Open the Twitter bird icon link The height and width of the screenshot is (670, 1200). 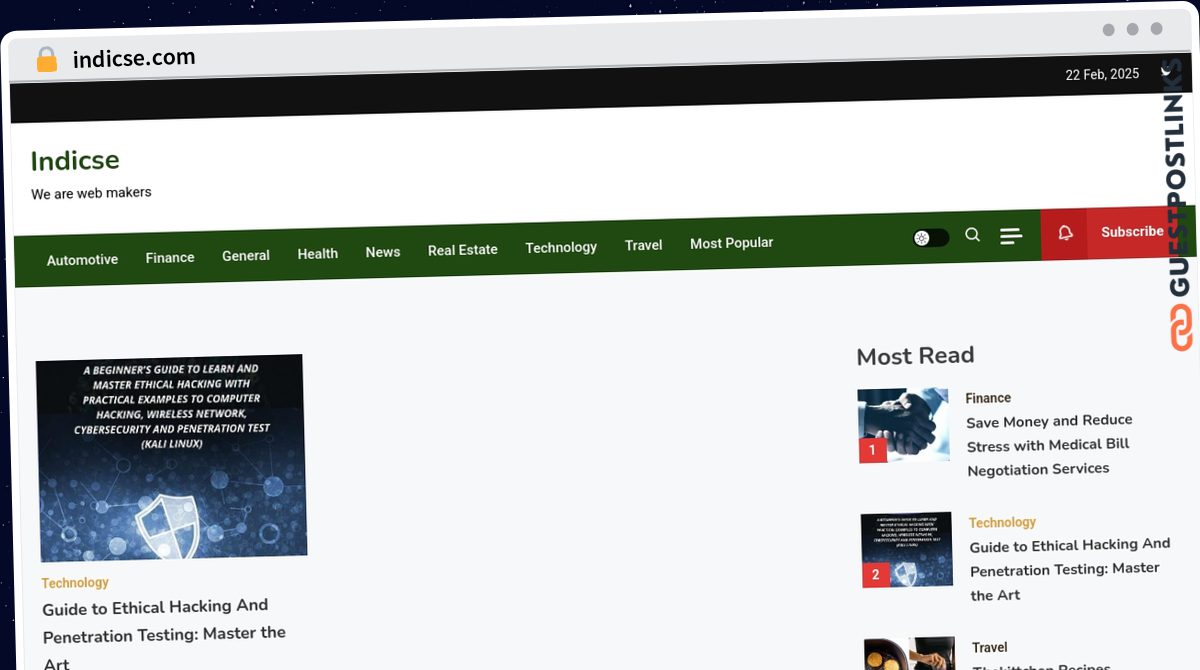tap(1166, 71)
